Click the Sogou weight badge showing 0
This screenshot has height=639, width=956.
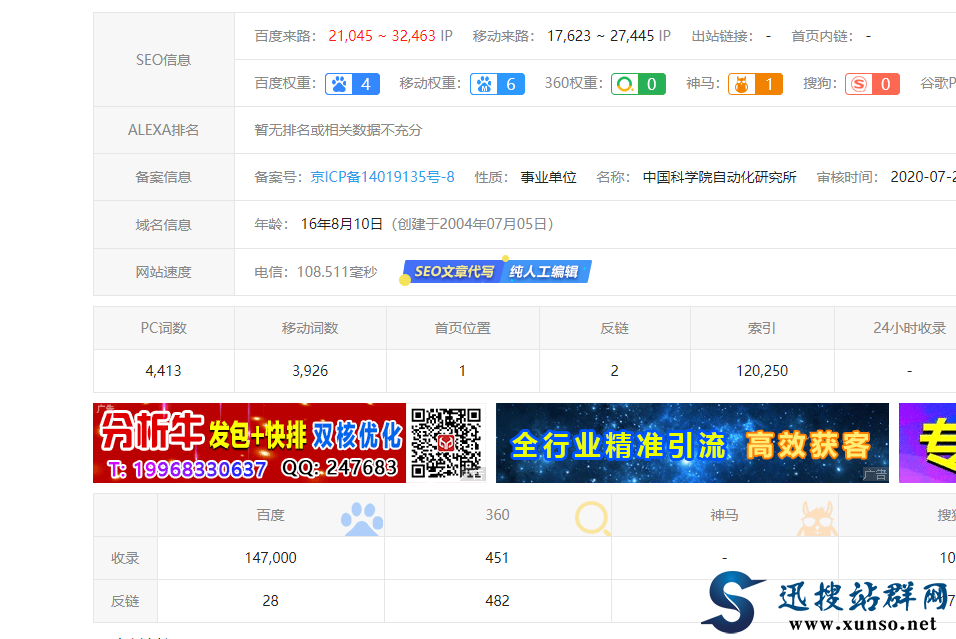(x=872, y=84)
